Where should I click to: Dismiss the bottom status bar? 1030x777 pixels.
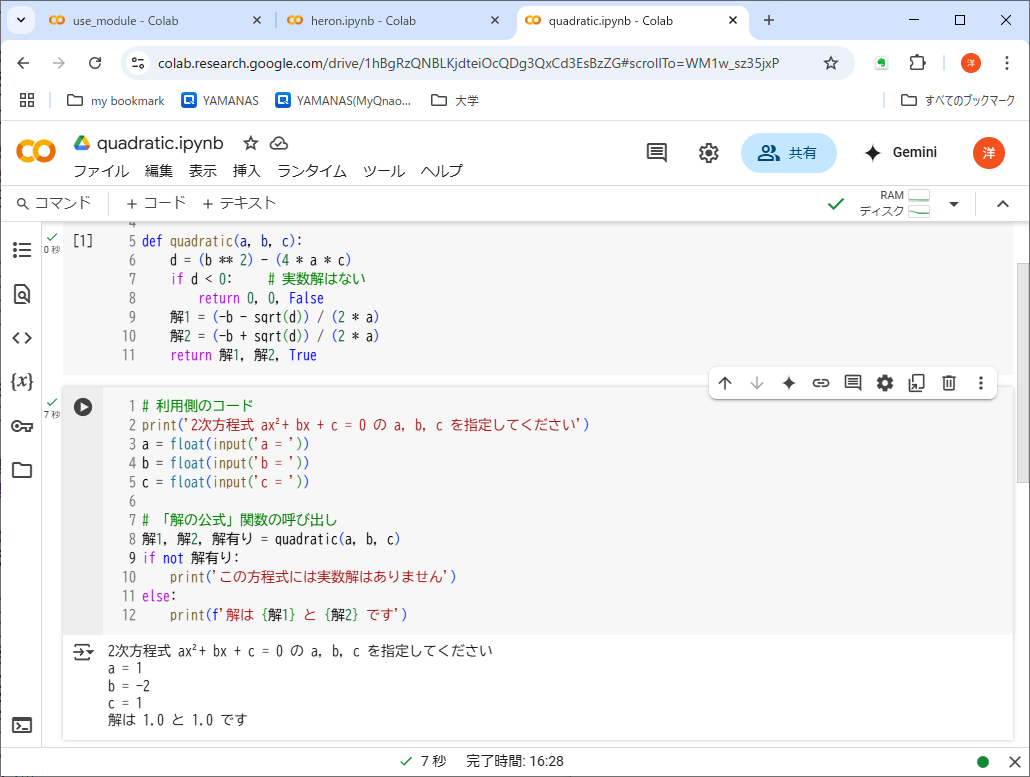point(1014,762)
